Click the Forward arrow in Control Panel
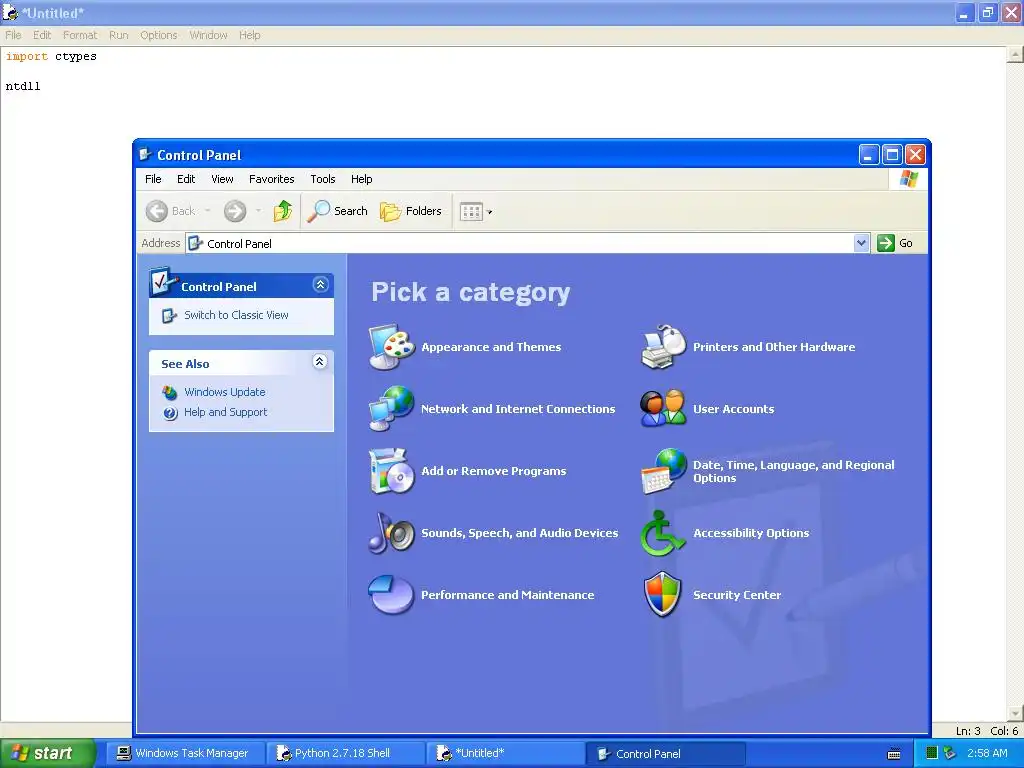This screenshot has height=768, width=1024. 235,211
